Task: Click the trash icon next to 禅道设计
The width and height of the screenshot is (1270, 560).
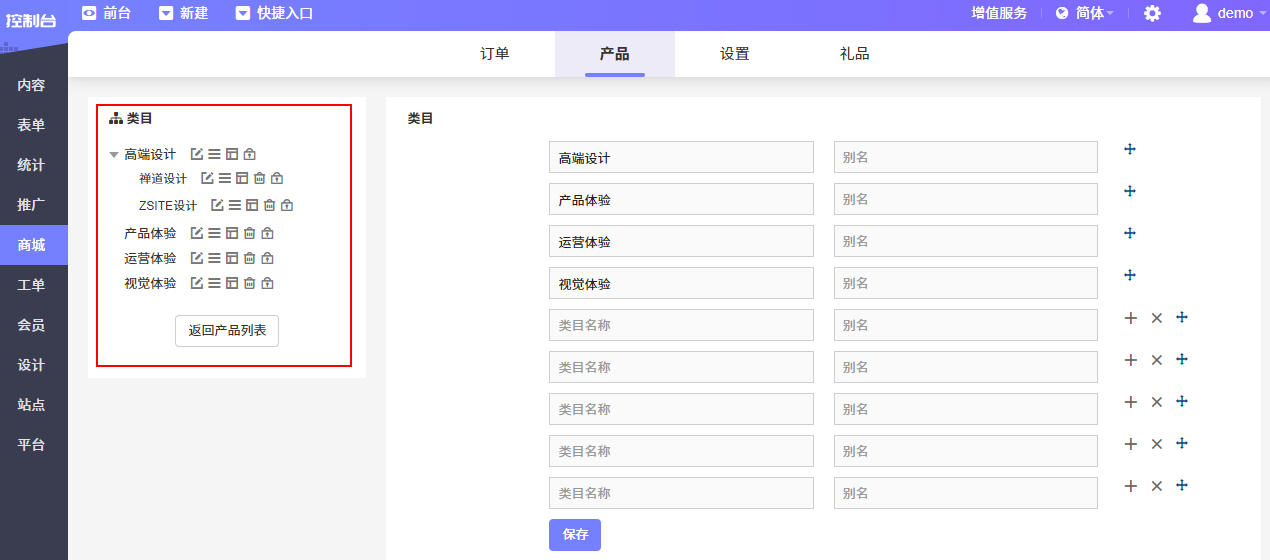Action: click(259, 179)
